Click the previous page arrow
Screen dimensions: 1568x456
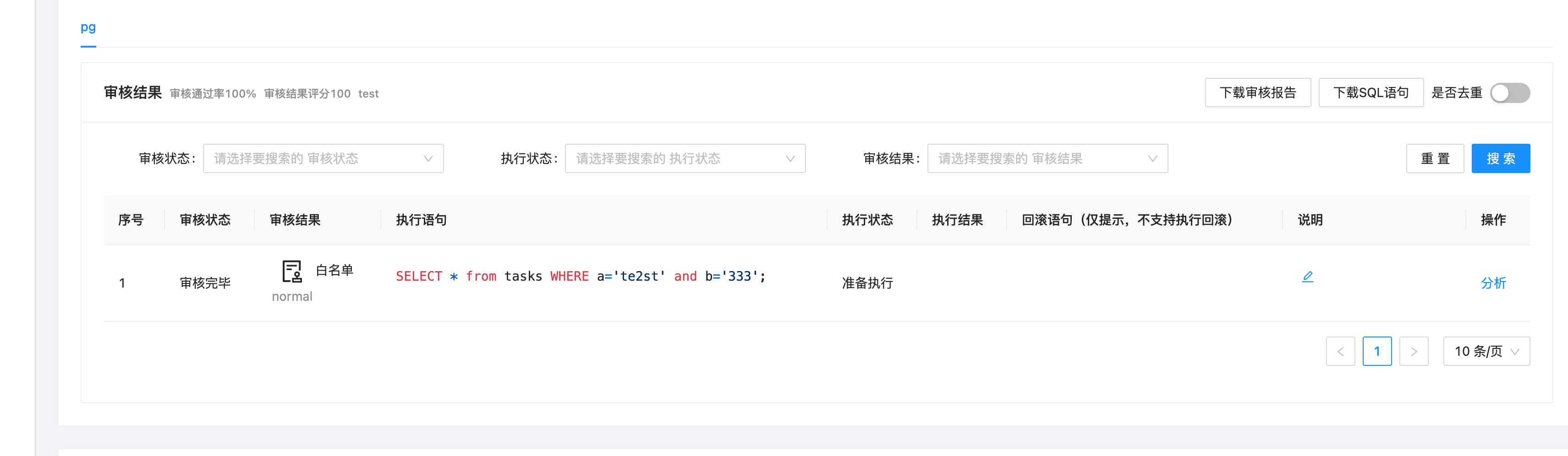click(x=1340, y=351)
